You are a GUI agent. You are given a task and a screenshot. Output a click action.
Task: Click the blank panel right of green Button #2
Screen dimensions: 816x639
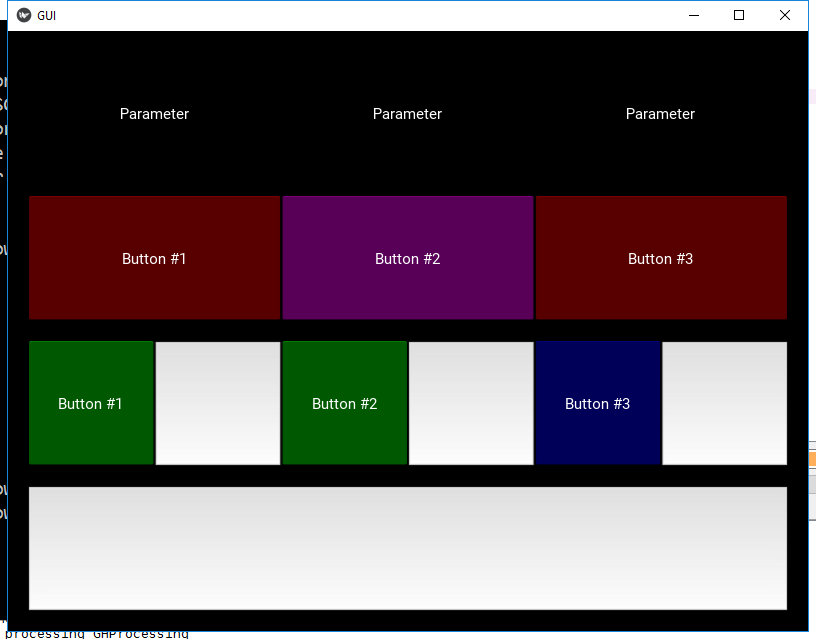[x=471, y=403]
